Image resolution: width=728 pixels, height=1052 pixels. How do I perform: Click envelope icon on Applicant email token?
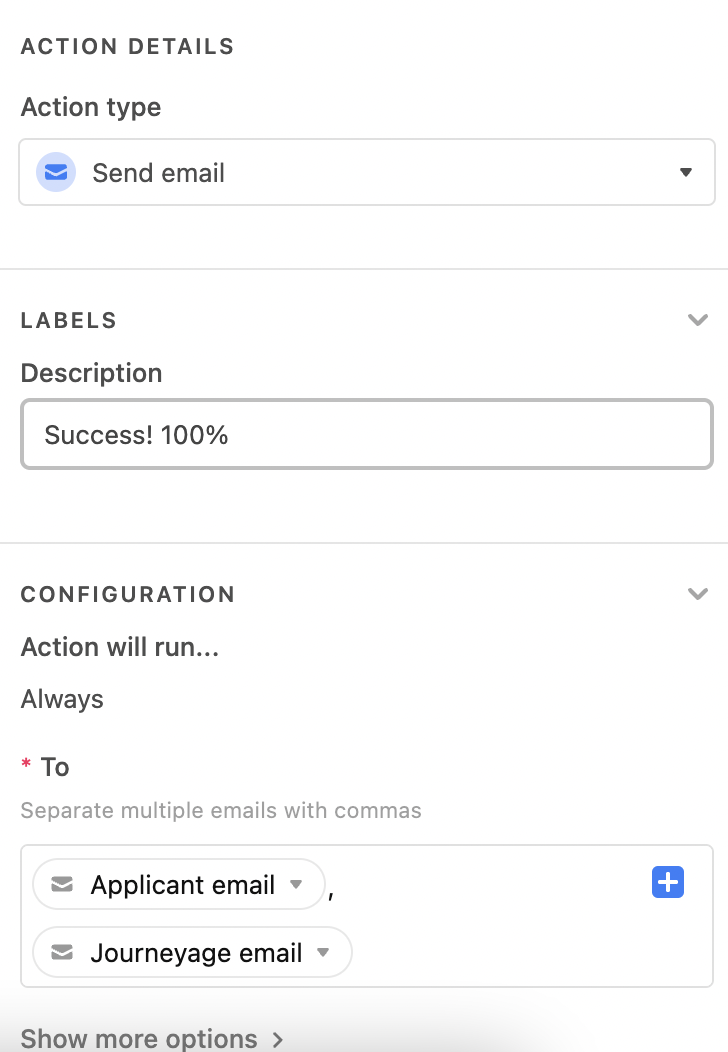(x=62, y=884)
